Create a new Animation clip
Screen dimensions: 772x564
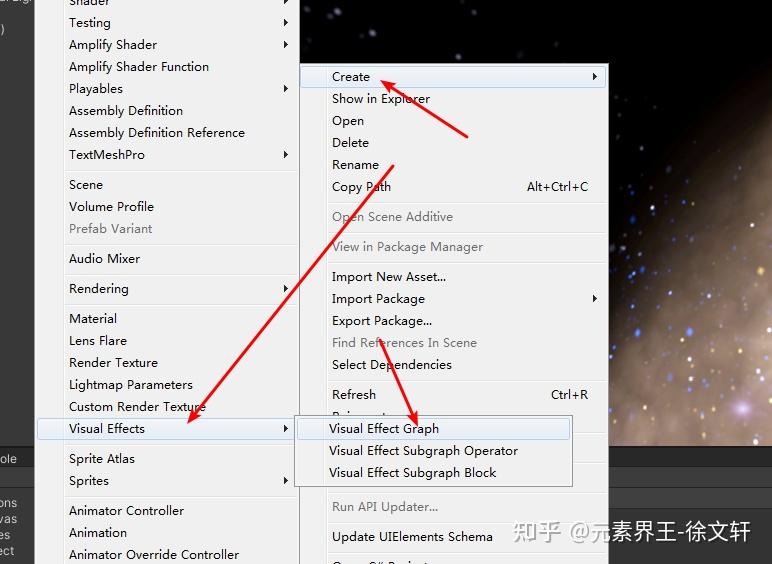167,533
